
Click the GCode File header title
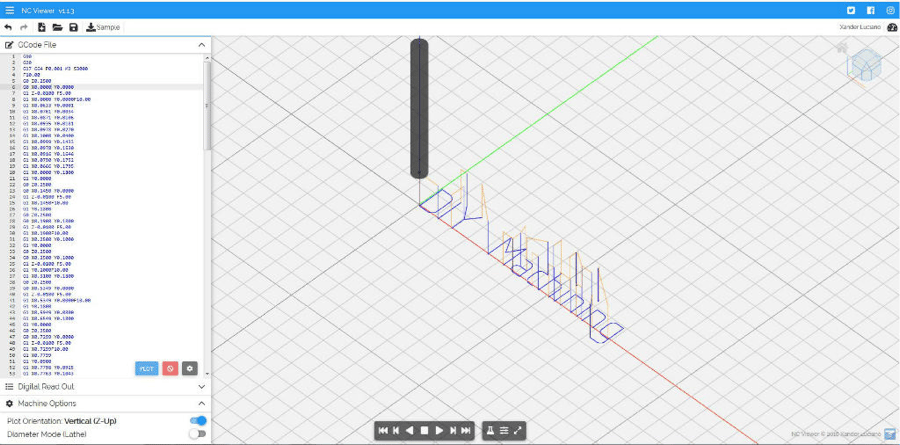(37, 45)
